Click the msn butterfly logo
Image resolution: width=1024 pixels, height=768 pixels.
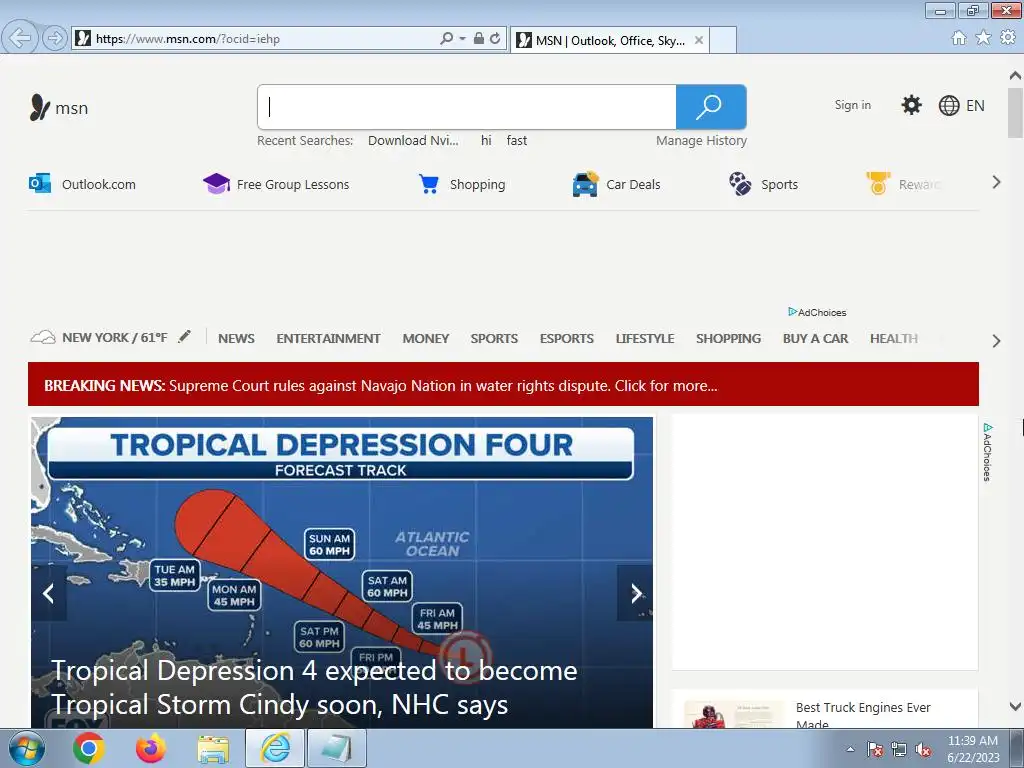[x=59, y=107]
